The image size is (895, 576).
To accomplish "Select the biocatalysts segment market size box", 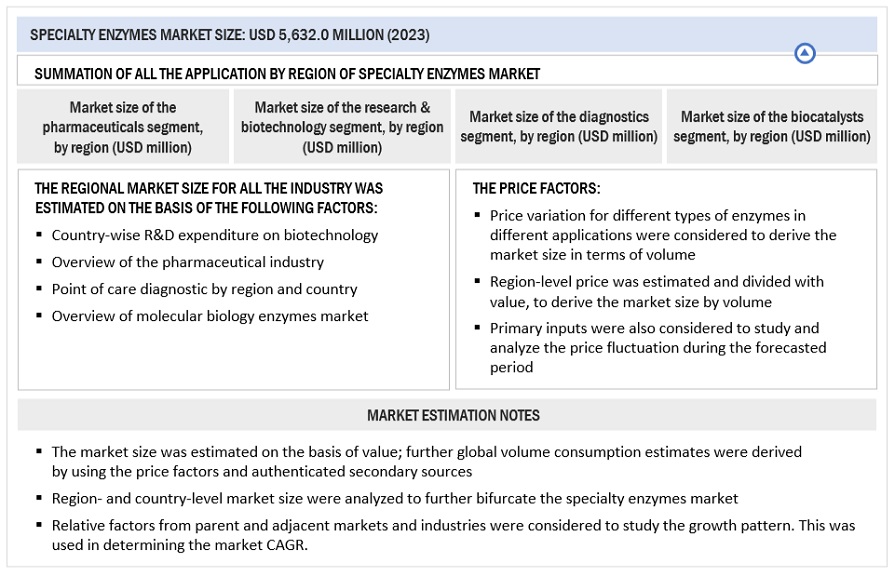I will tap(771, 127).
